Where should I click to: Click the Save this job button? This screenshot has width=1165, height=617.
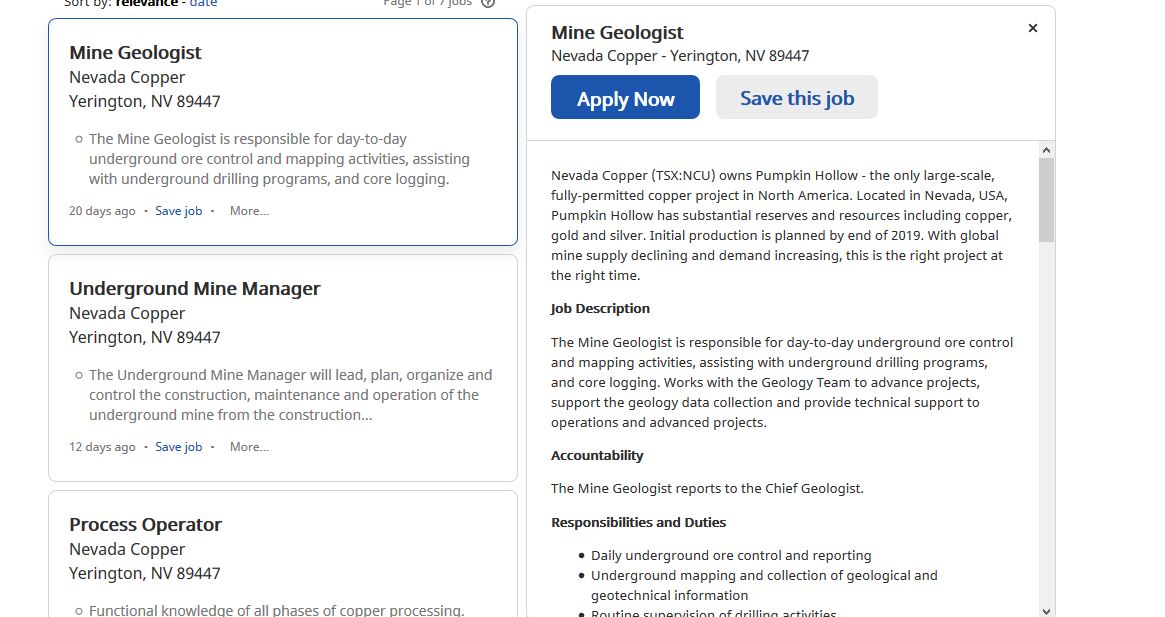coord(796,97)
